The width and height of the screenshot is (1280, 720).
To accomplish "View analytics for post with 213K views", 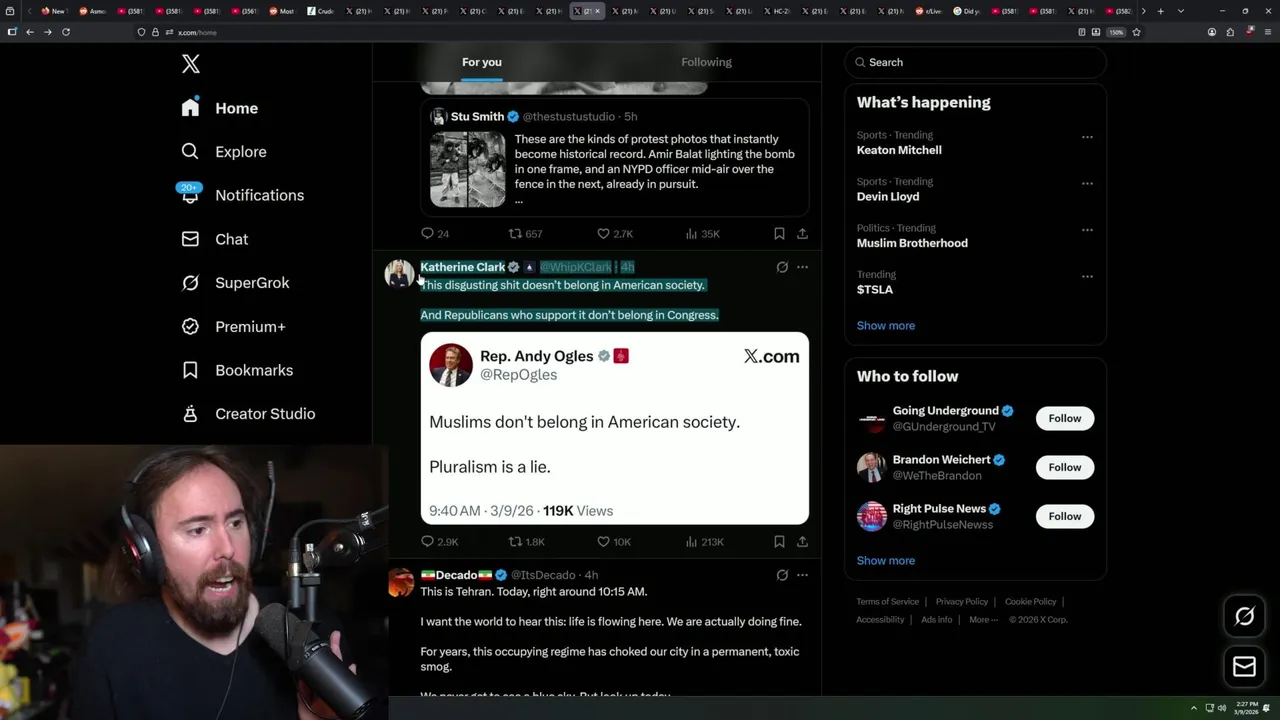I will pos(704,542).
